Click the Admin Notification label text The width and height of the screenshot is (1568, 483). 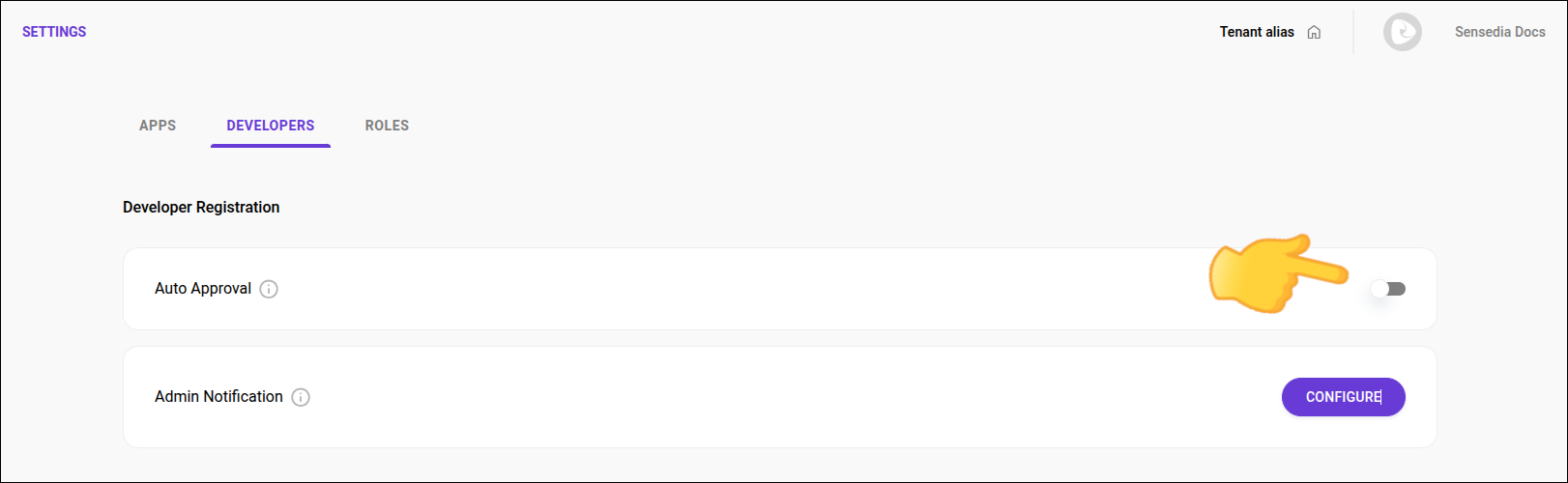point(218,397)
